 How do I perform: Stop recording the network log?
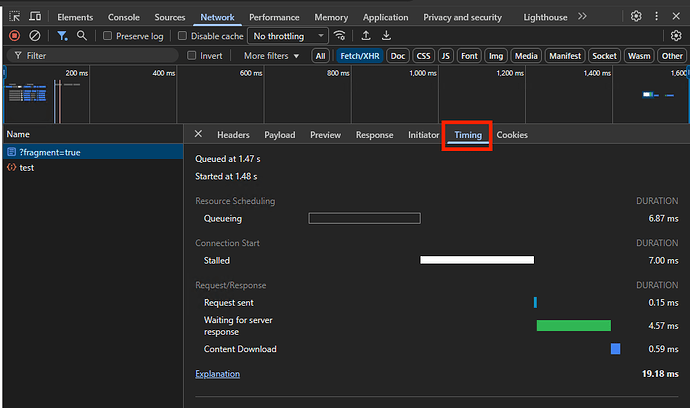(x=14, y=36)
